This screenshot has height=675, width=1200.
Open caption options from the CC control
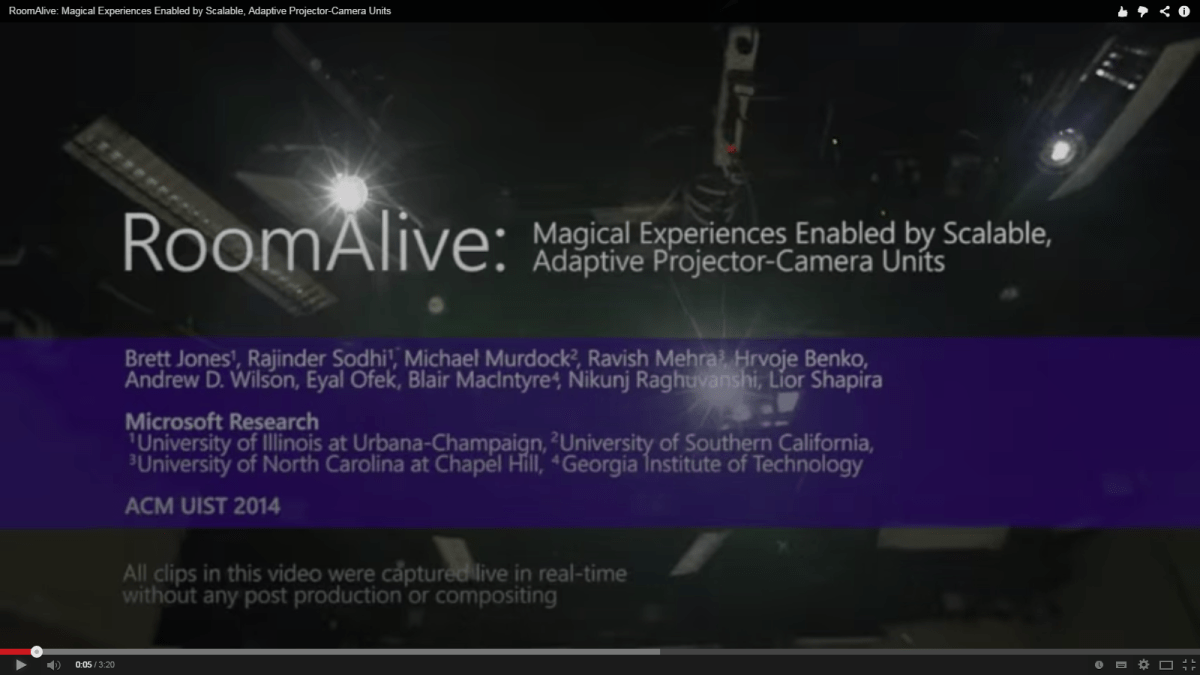tap(1121, 664)
